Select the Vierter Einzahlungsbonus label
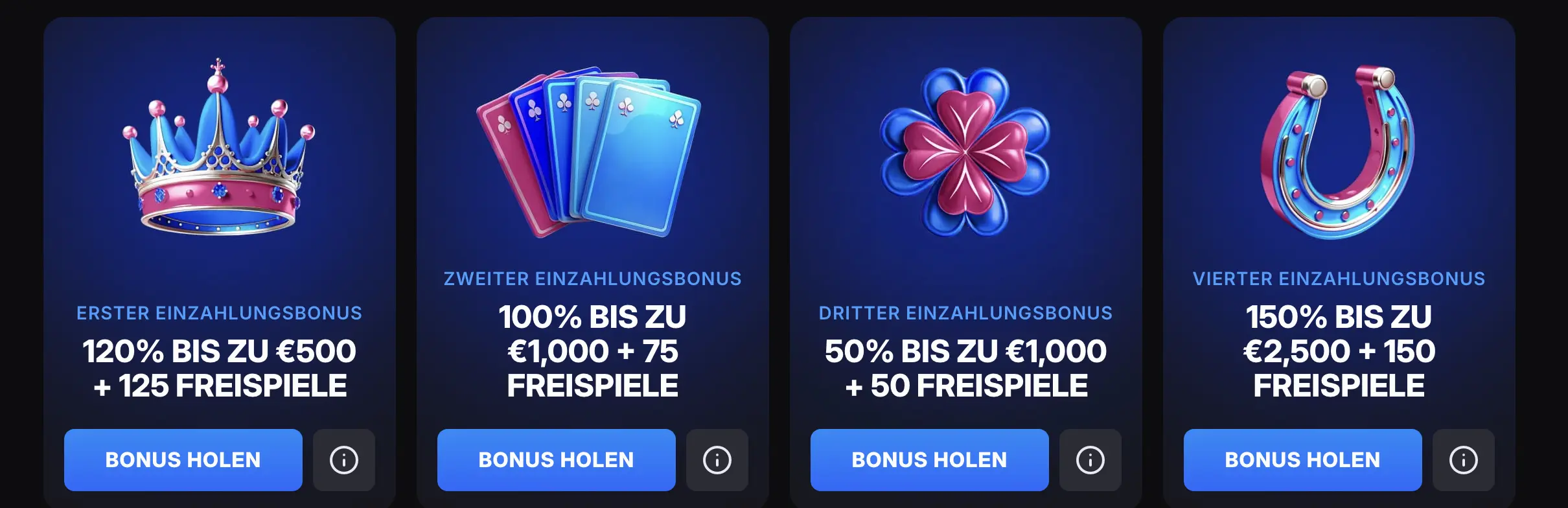 (1339, 279)
